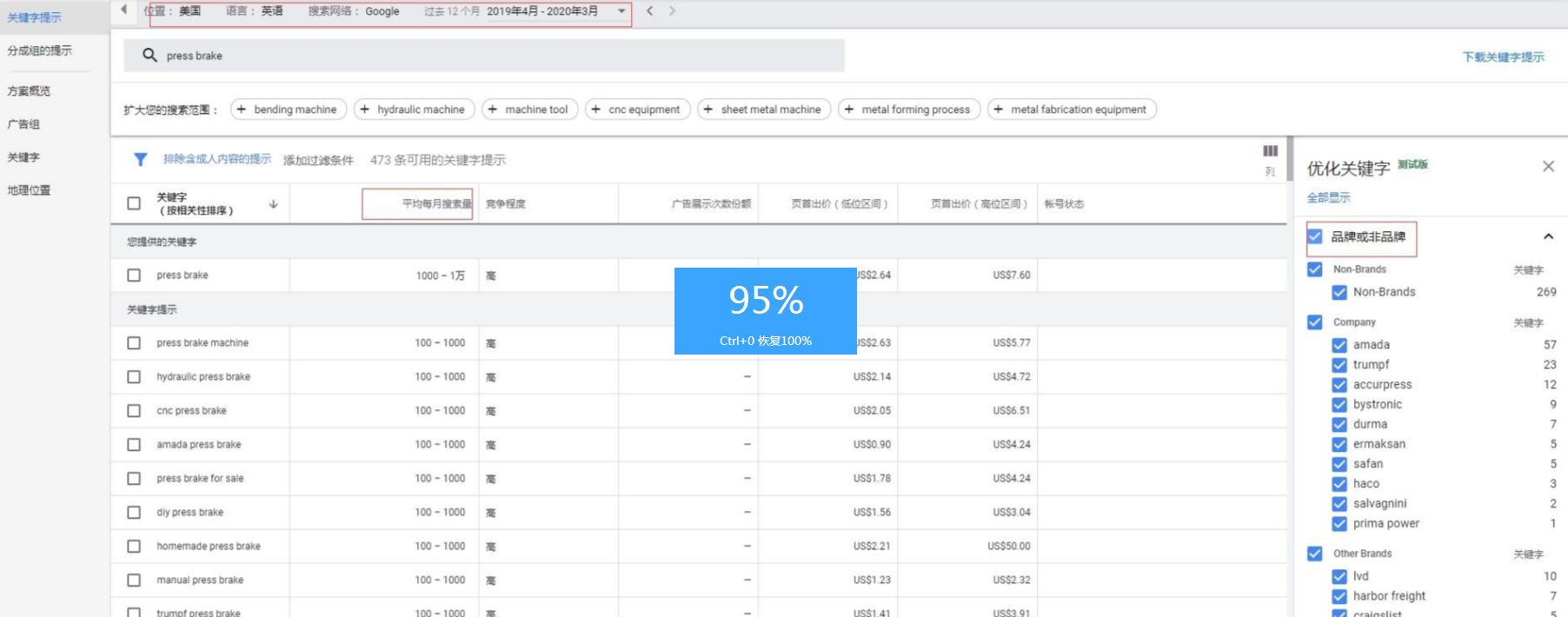Open locations sidebar item

(29, 189)
